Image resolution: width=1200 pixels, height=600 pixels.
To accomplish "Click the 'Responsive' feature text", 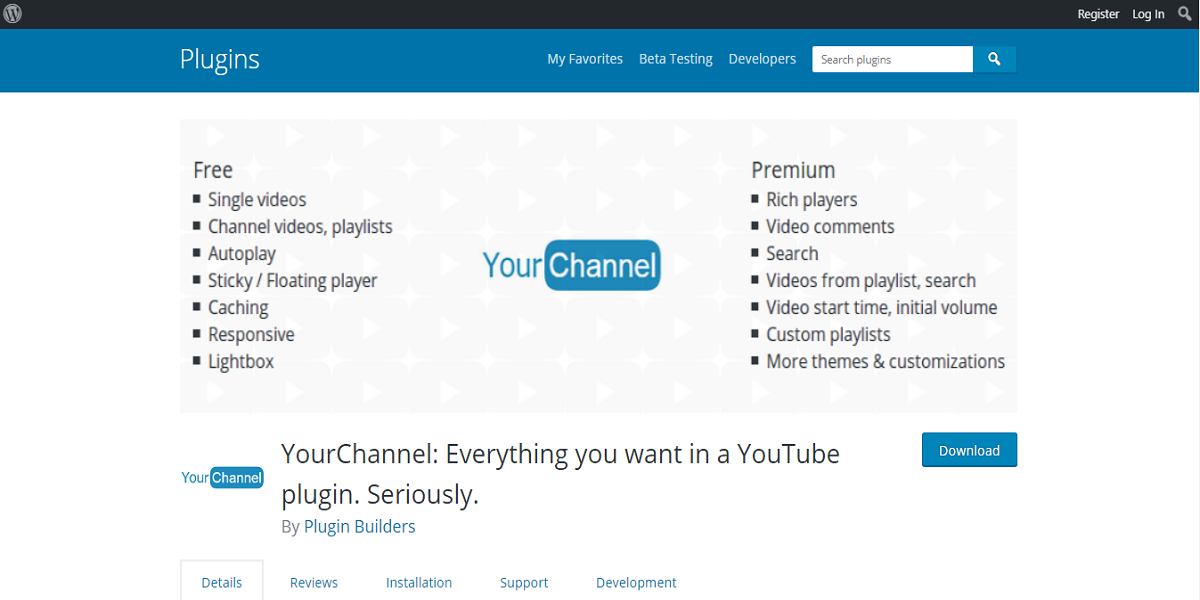I will (251, 335).
